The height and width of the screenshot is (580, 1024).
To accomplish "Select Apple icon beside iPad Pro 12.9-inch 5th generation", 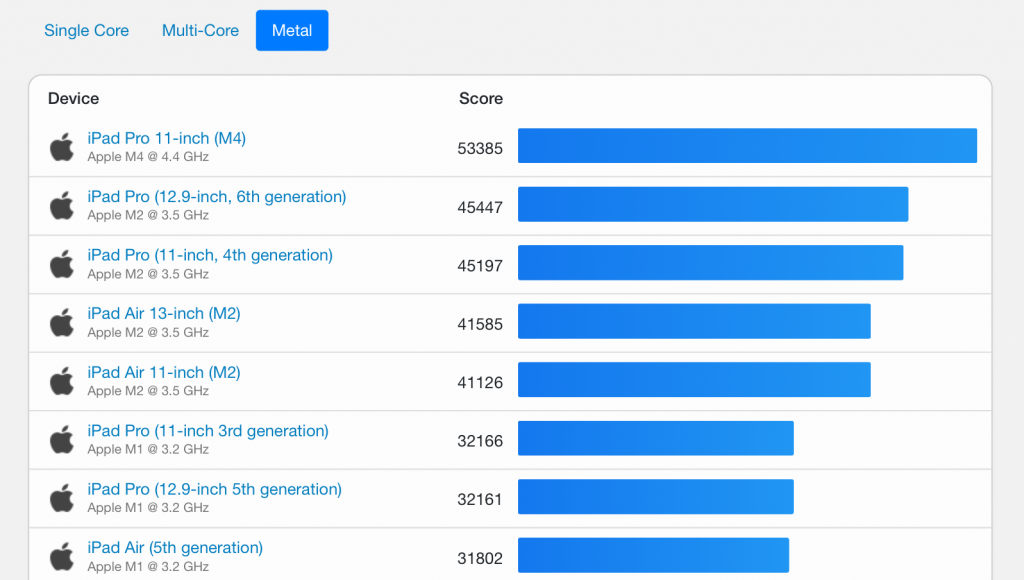I will tap(62, 498).
